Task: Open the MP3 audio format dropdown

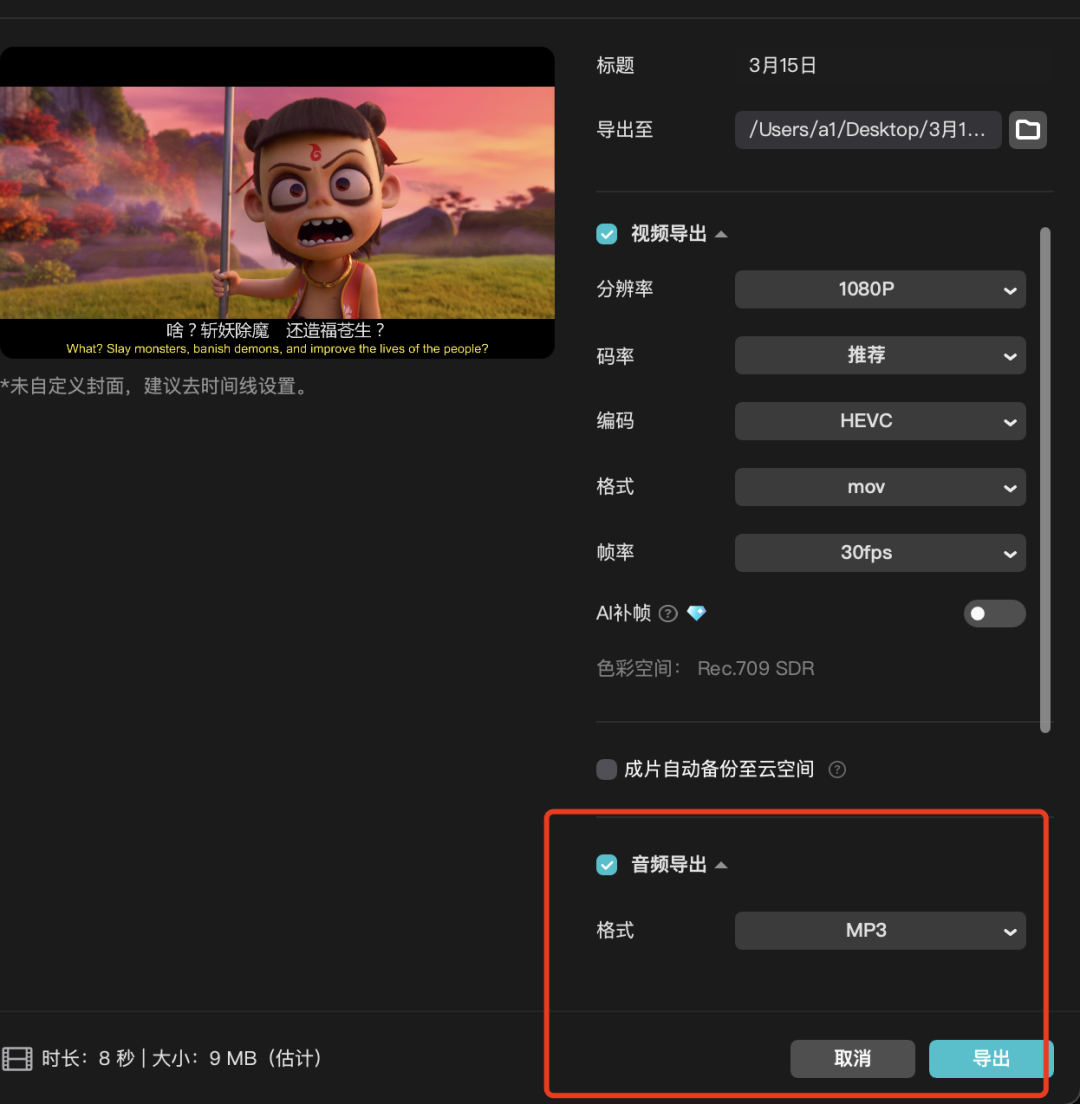Action: coord(880,930)
